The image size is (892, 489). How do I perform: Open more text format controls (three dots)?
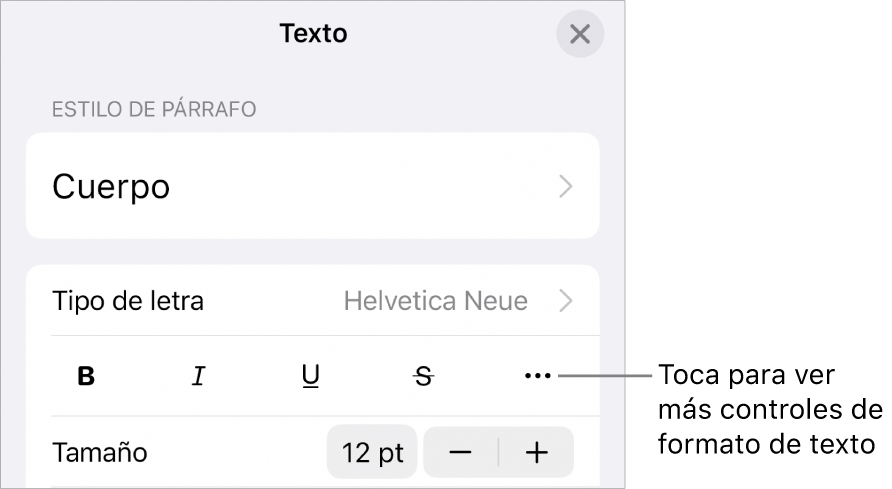[x=537, y=377]
